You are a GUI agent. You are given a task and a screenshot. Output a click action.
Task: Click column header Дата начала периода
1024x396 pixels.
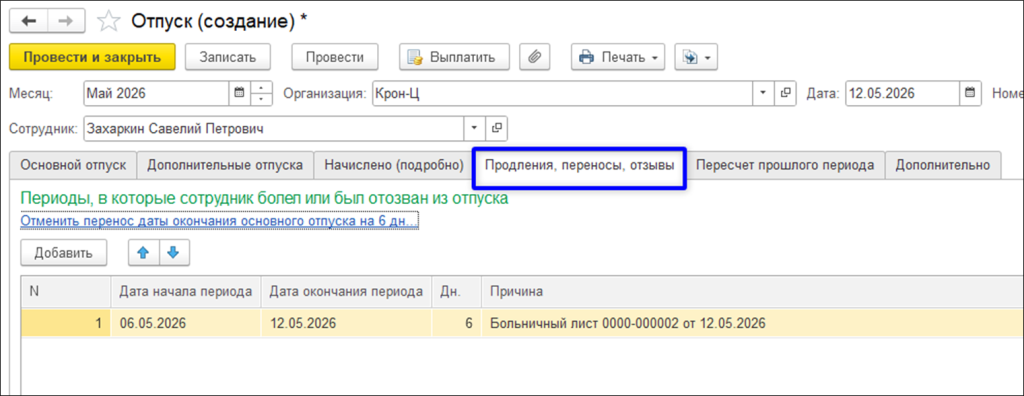point(186,291)
